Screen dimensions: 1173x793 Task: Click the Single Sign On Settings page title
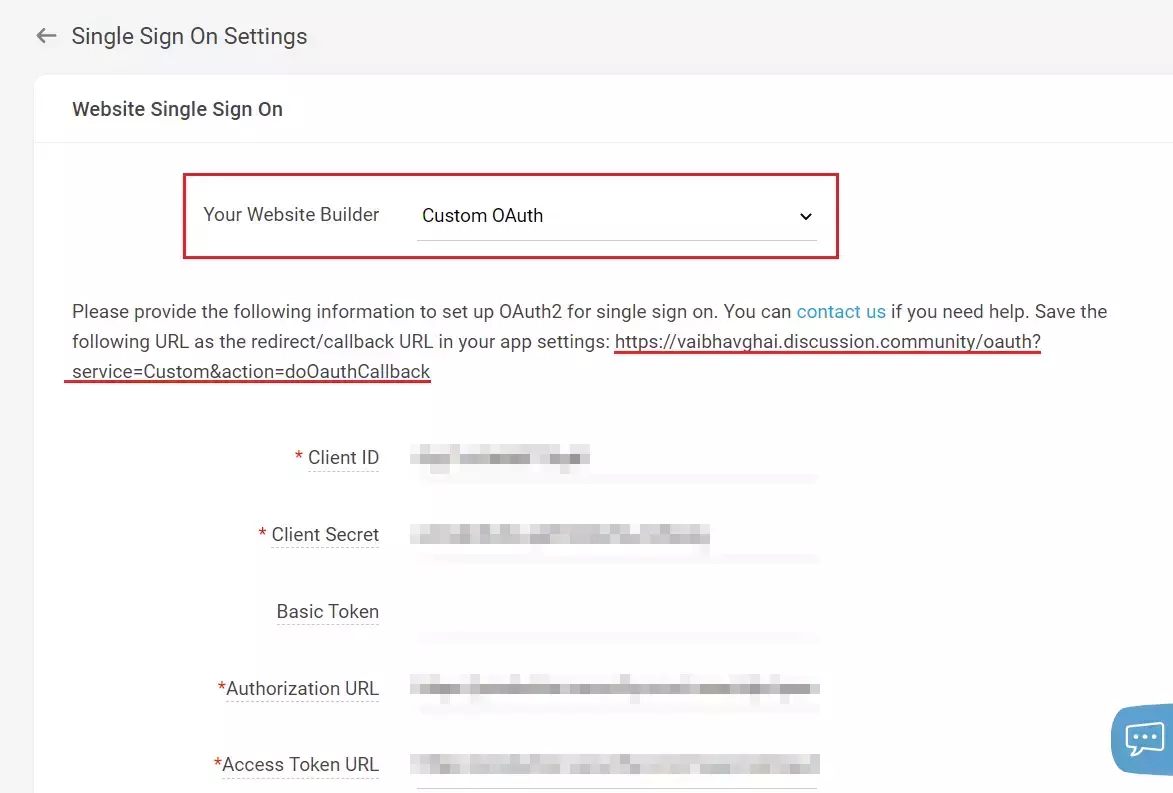(189, 36)
